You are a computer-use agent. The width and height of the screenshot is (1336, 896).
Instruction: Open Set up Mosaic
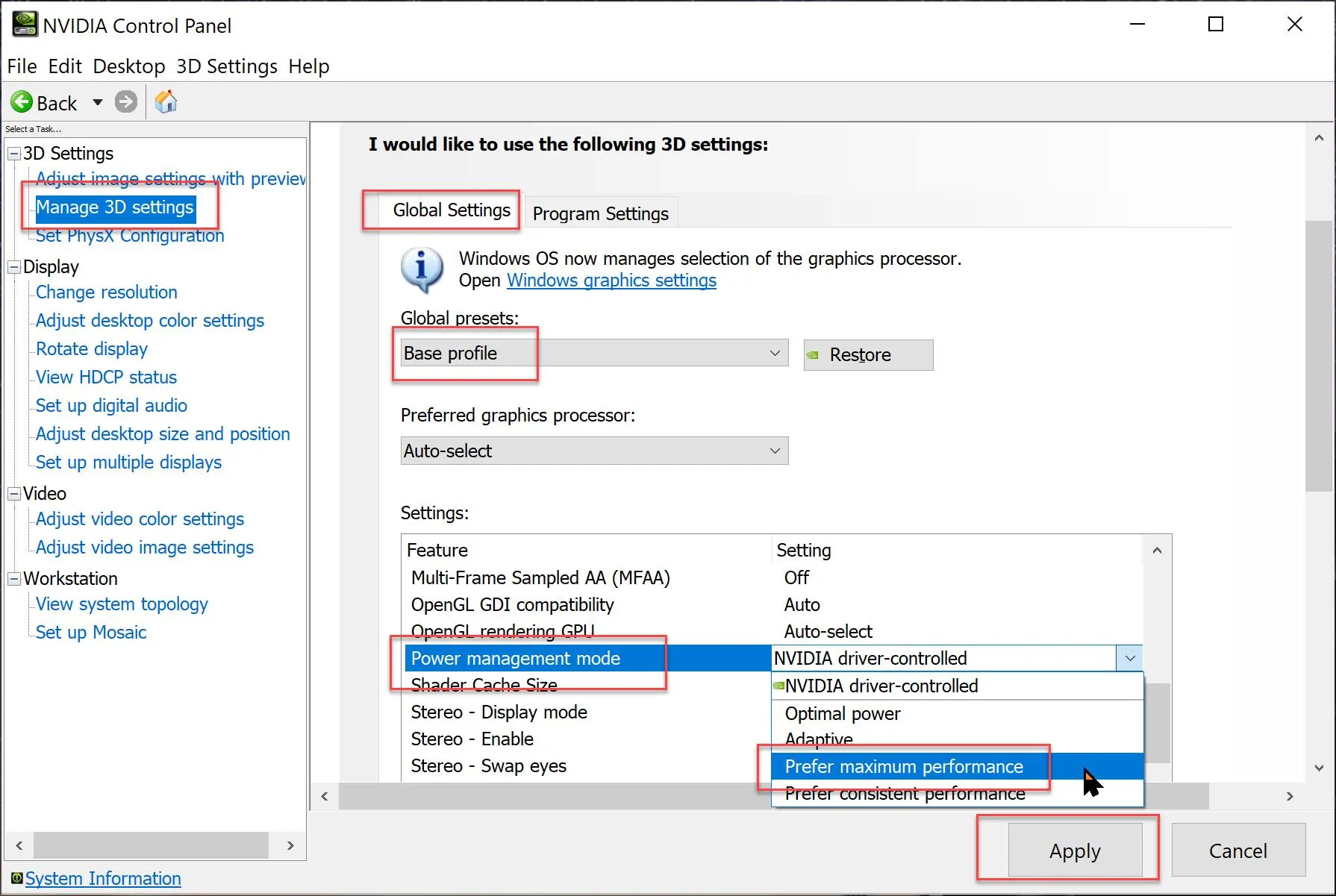91,633
